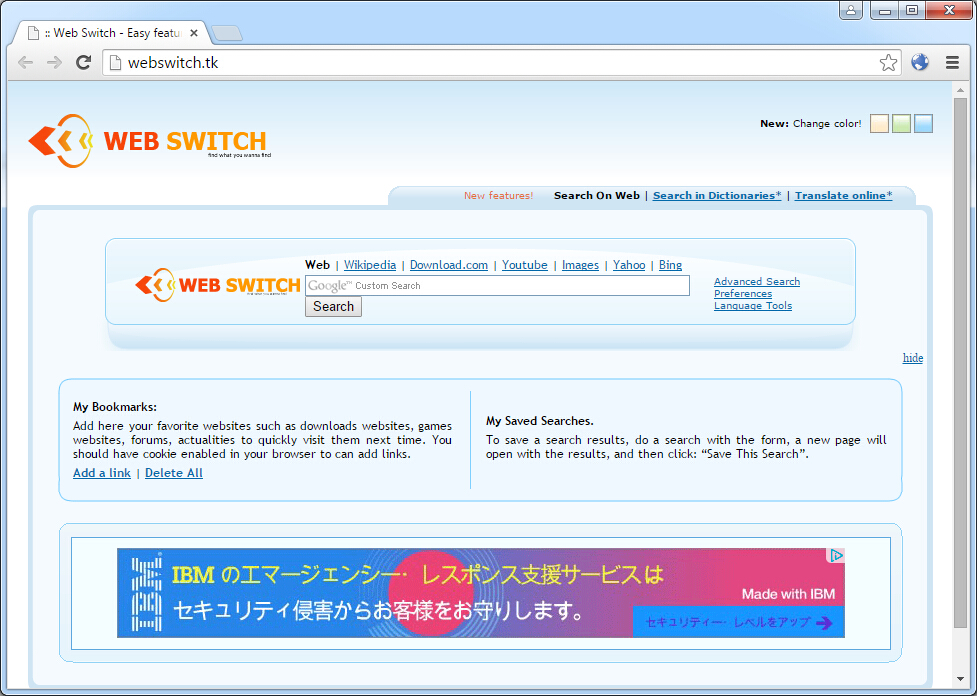Click the scrollbar up arrow
This screenshot has width=977, height=696.
click(x=960, y=90)
